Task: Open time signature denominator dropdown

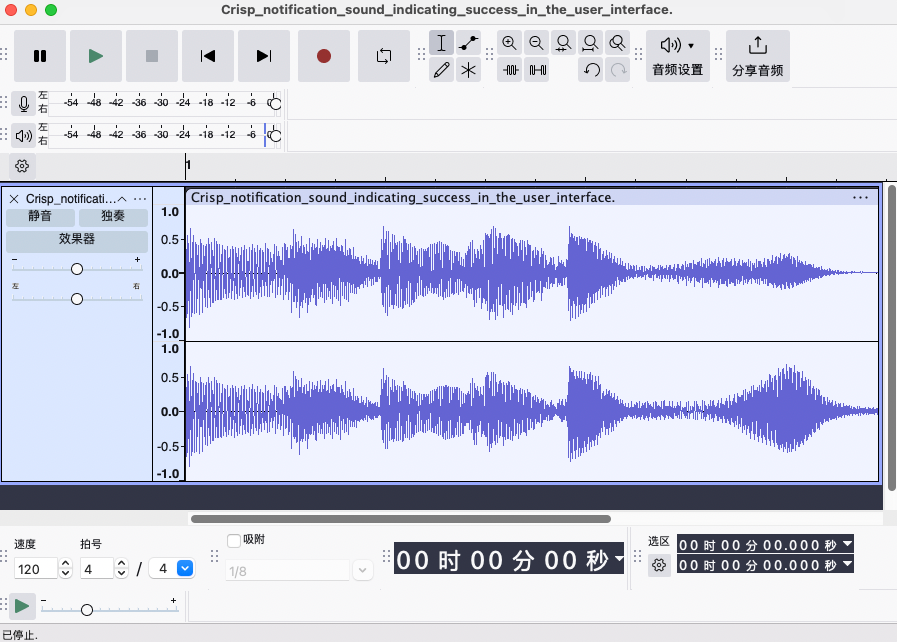Action: [x=185, y=568]
